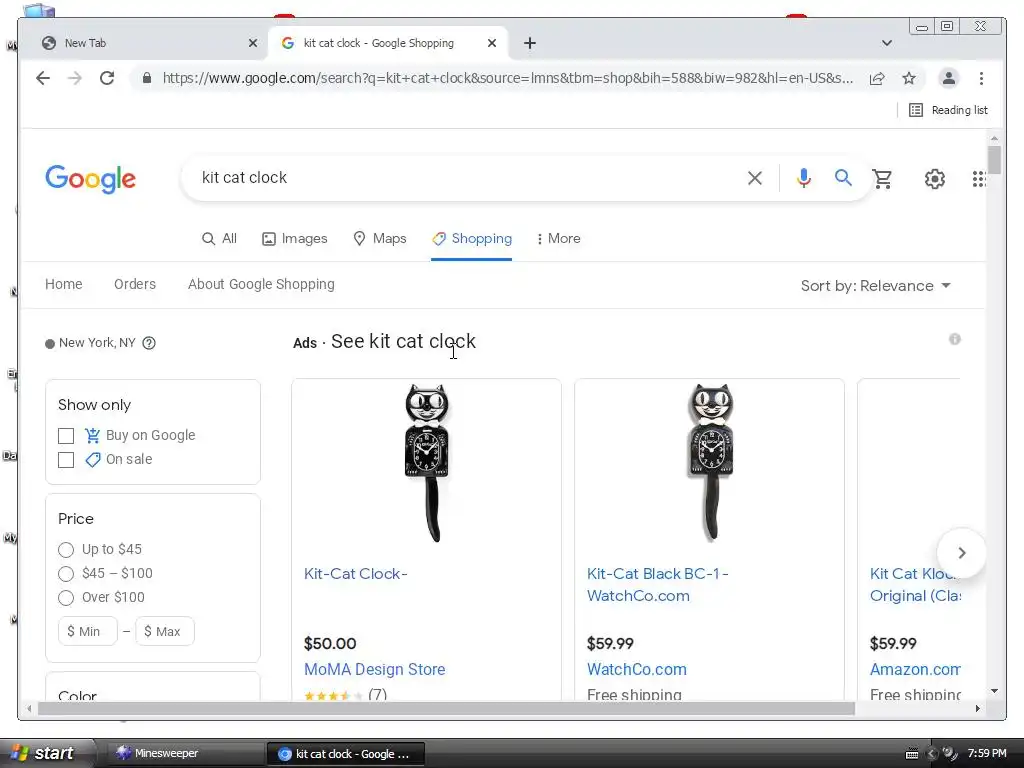The width and height of the screenshot is (1024, 768).
Task: Open the Kit-Cat Clock- product title link
Action: point(355,574)
